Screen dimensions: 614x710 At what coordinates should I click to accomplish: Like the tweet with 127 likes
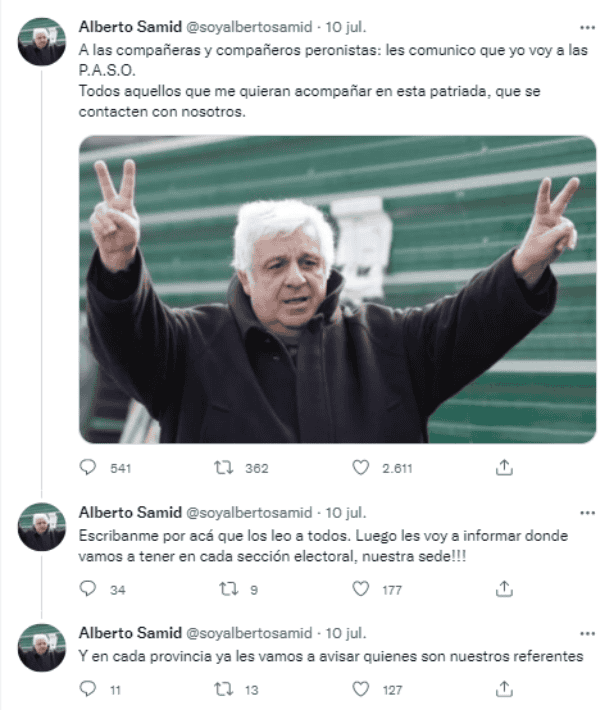[x=361, y=689]
